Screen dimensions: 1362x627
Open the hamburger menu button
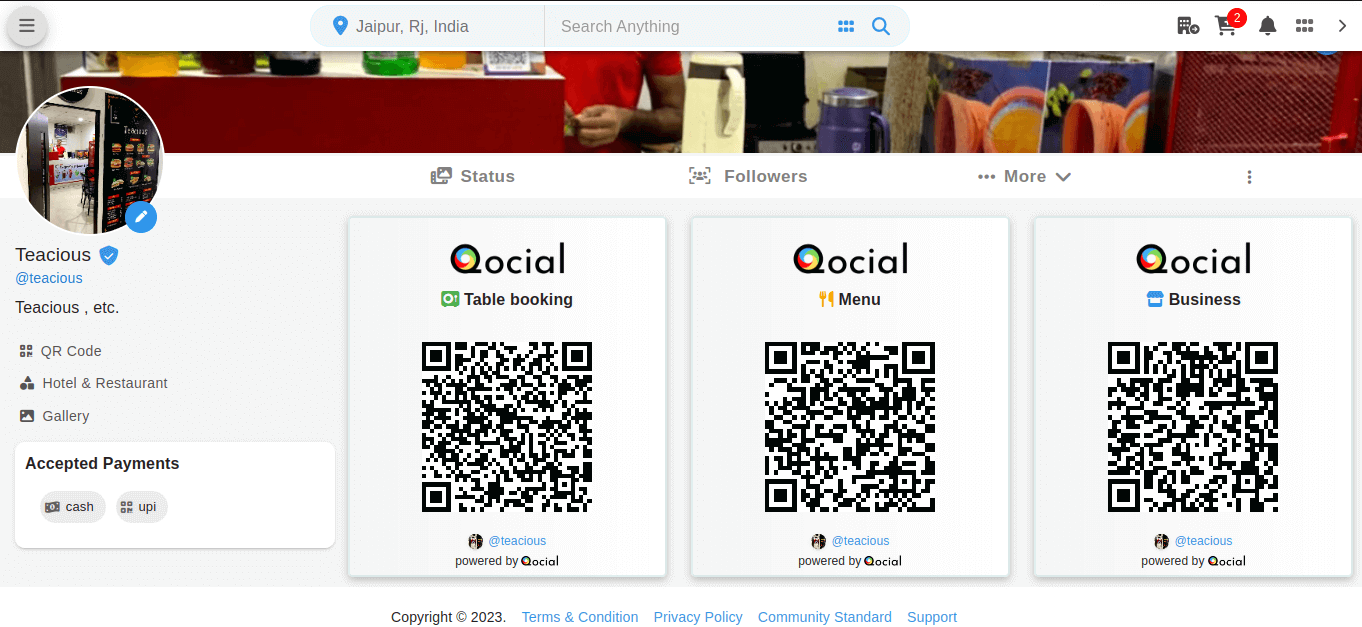27,26
